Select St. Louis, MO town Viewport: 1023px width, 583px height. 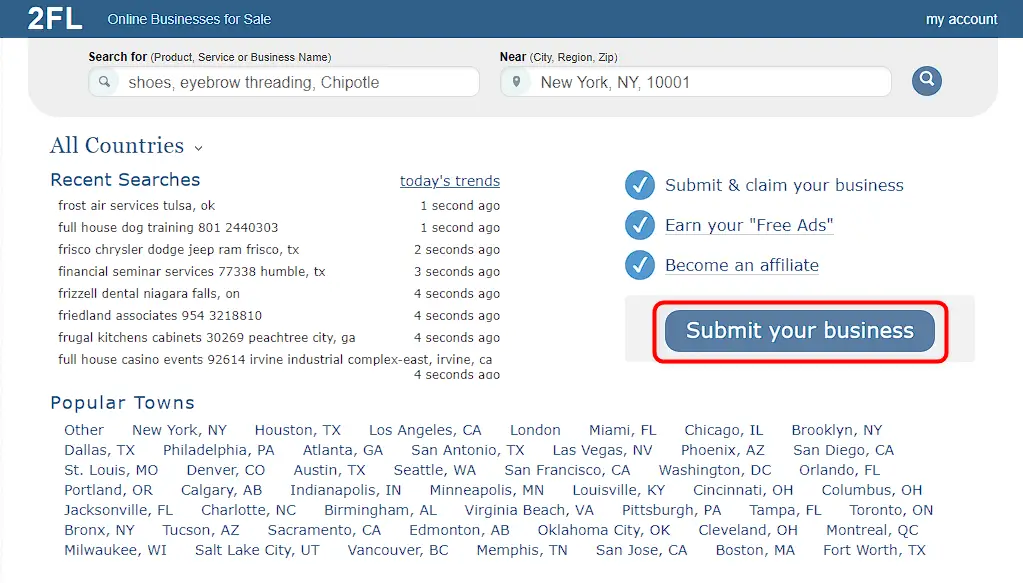tap(111, 470)
